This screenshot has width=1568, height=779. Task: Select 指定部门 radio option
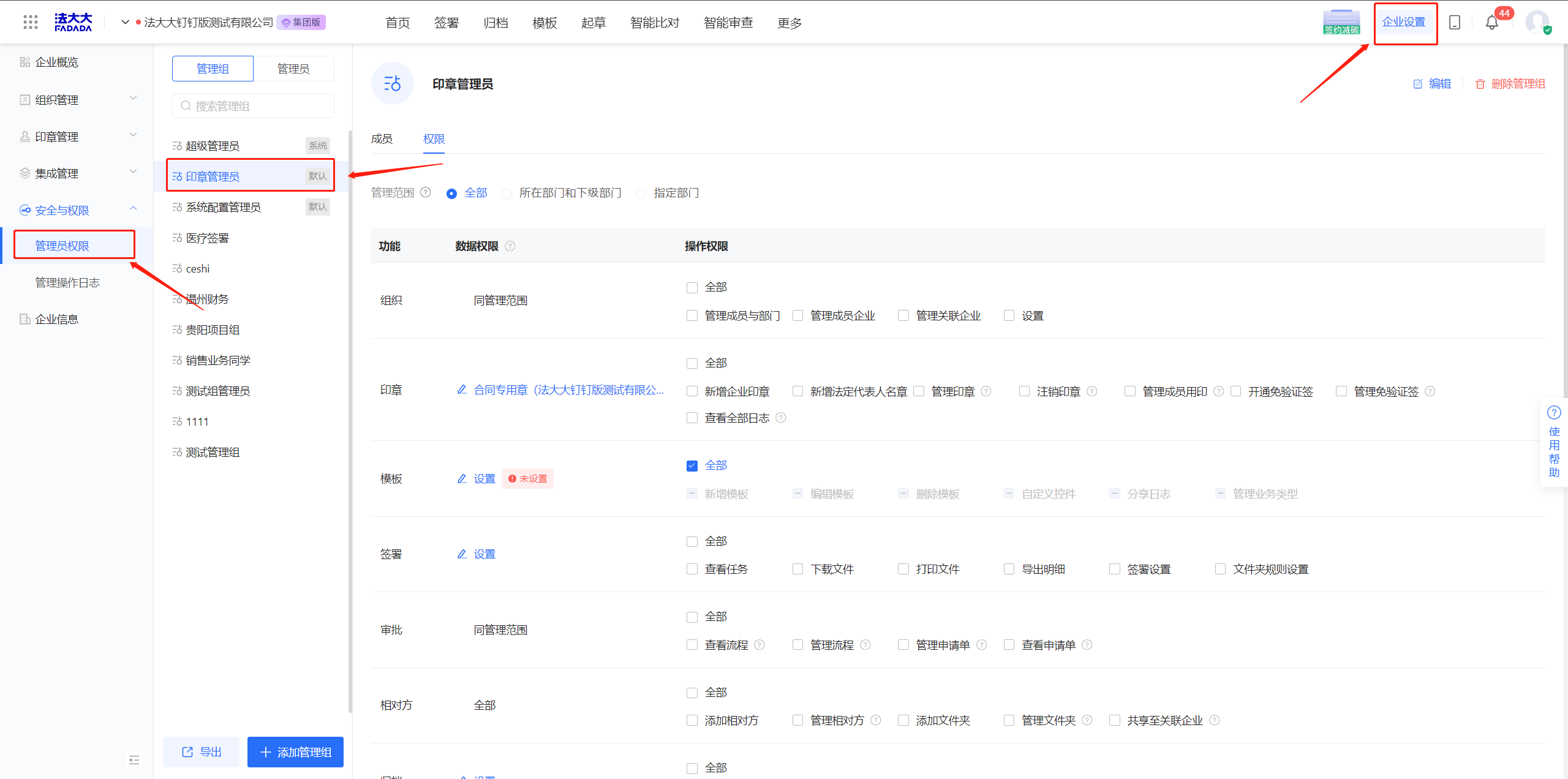(641, 194)
